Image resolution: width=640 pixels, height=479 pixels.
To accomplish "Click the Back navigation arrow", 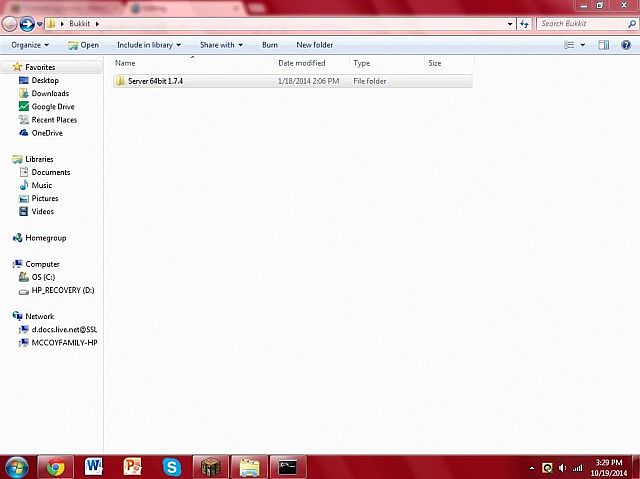I will click(11, 23).
